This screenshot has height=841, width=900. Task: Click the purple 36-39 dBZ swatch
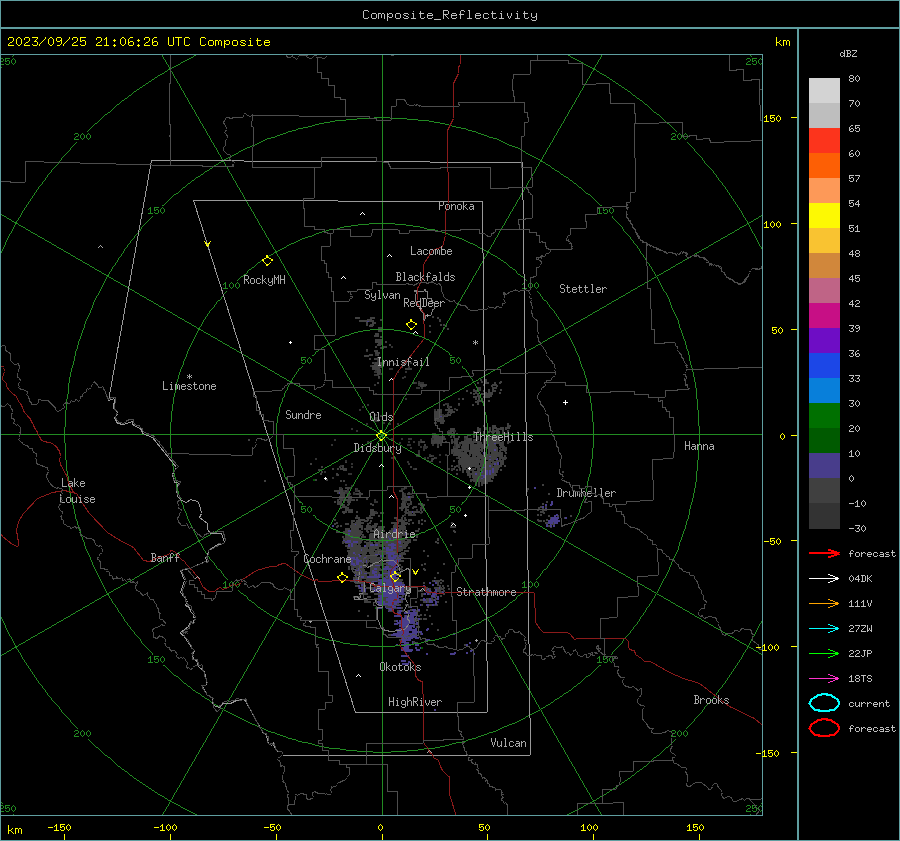[x=824, y=340]
